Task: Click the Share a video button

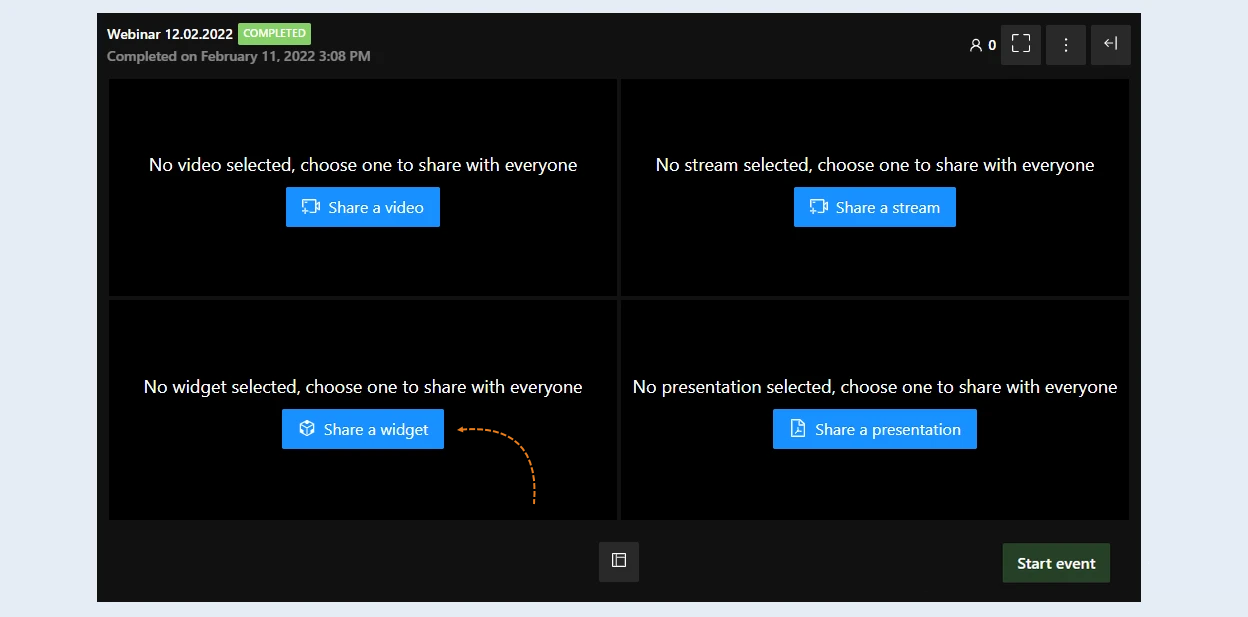Action: click(x=363, y=207)
